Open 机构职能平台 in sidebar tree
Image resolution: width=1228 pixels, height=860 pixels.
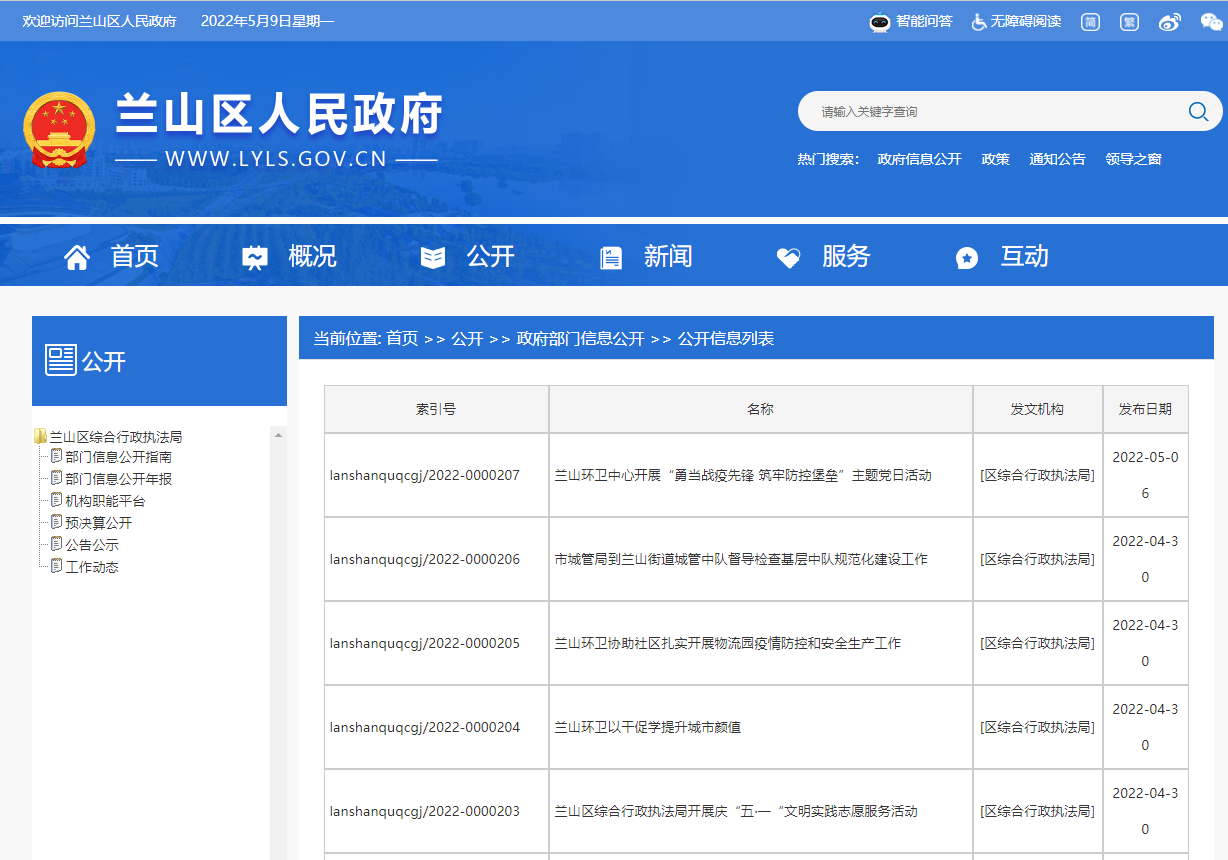click(105, 501)
